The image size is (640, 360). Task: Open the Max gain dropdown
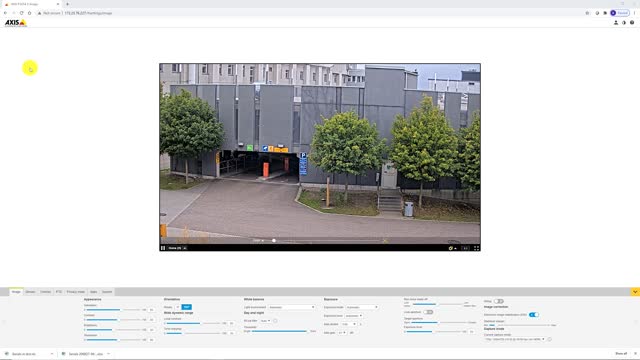coord(342,333)
